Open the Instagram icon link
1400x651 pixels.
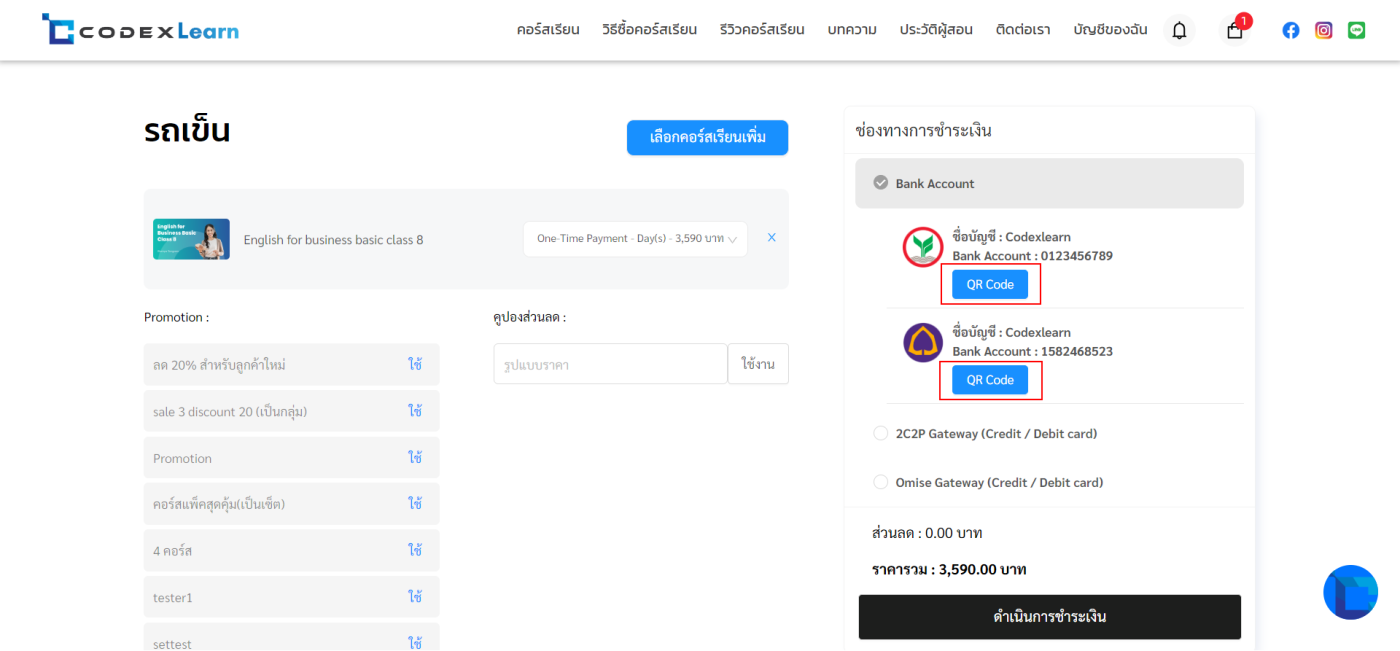coord(1323,30)
